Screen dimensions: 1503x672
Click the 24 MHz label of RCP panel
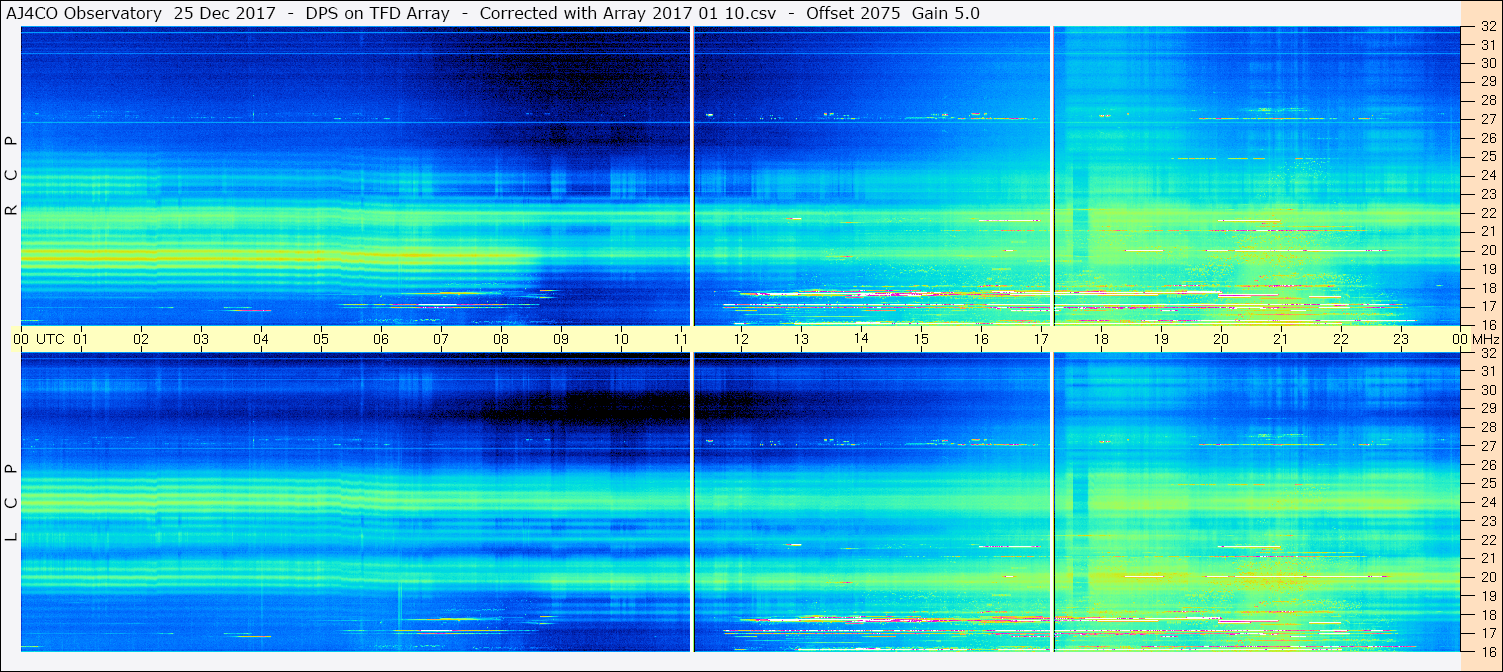point(1488,175)
